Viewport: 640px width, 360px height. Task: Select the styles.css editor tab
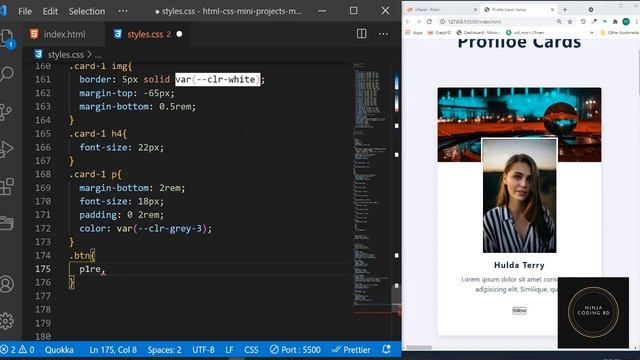pyautogui.click(x=149, y=34)
